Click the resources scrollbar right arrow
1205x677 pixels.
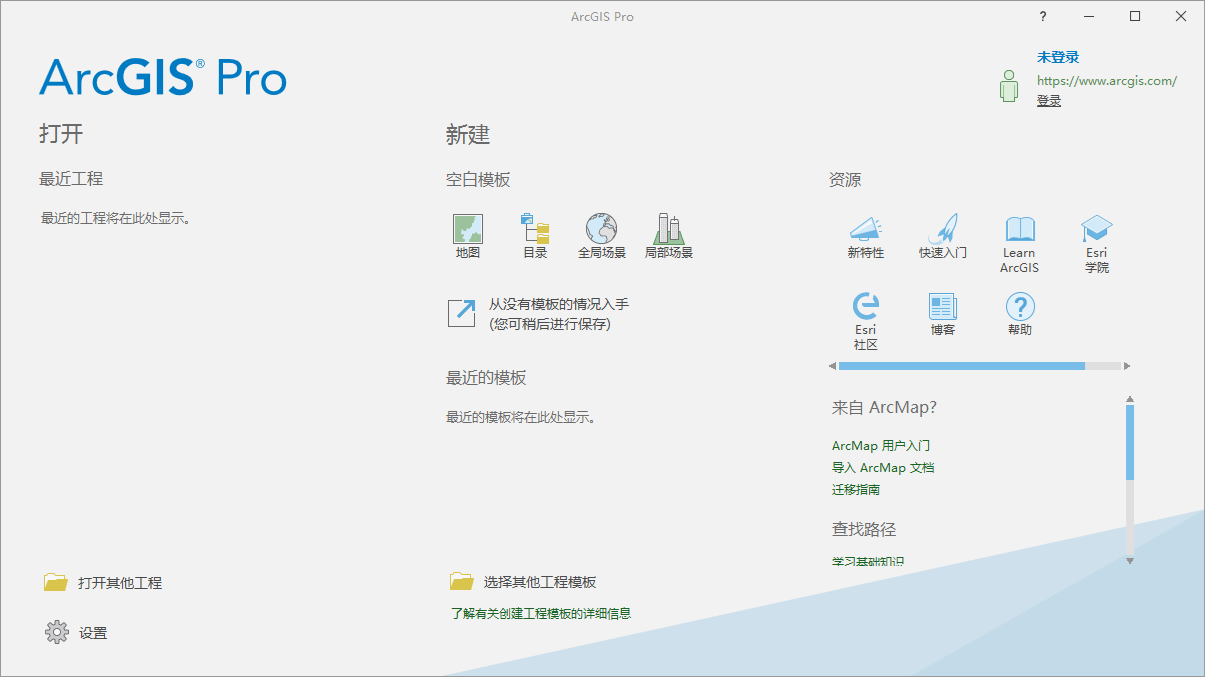point(1127,366)
